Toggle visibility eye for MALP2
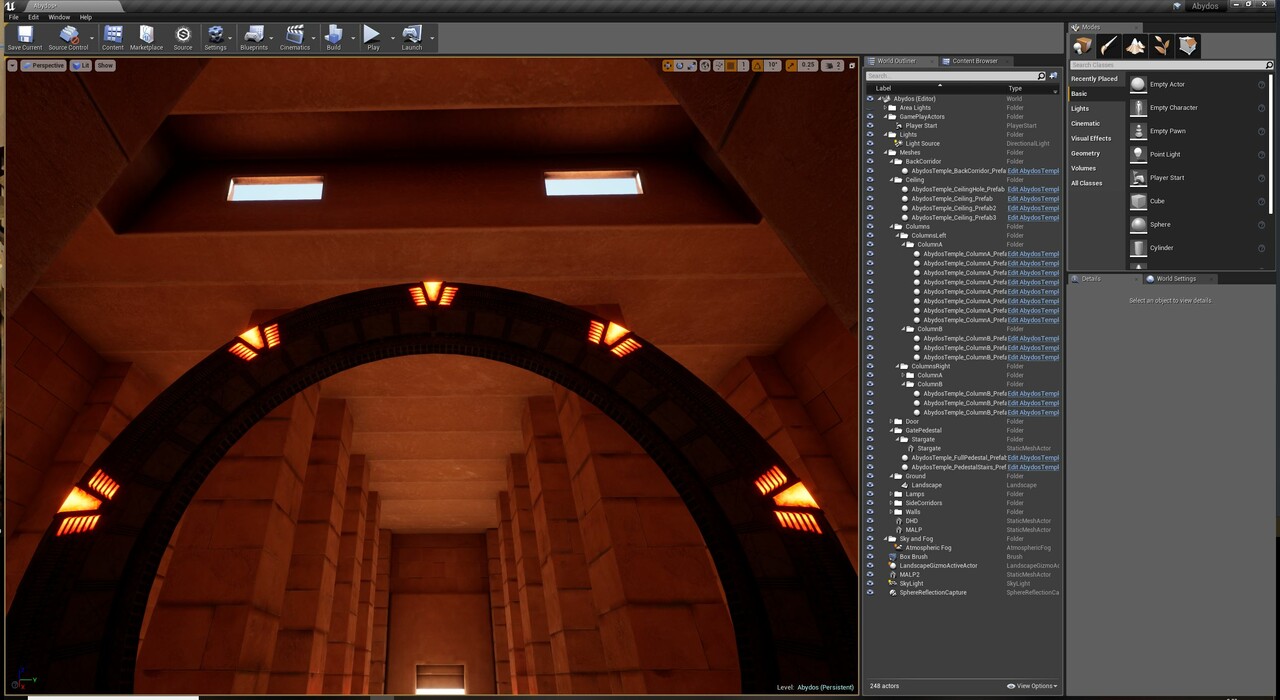The height and width of the screenshot is (700, 1280). [870, 575]
